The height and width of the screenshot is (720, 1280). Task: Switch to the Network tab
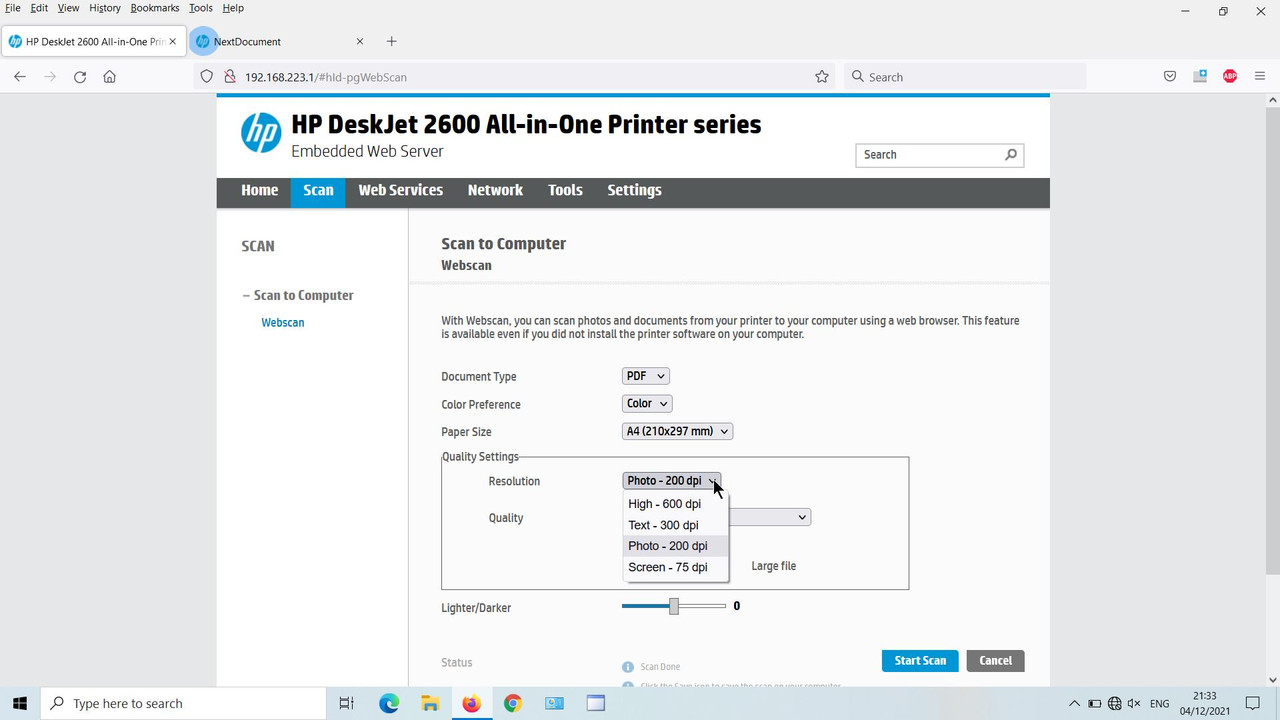point(495,190)
